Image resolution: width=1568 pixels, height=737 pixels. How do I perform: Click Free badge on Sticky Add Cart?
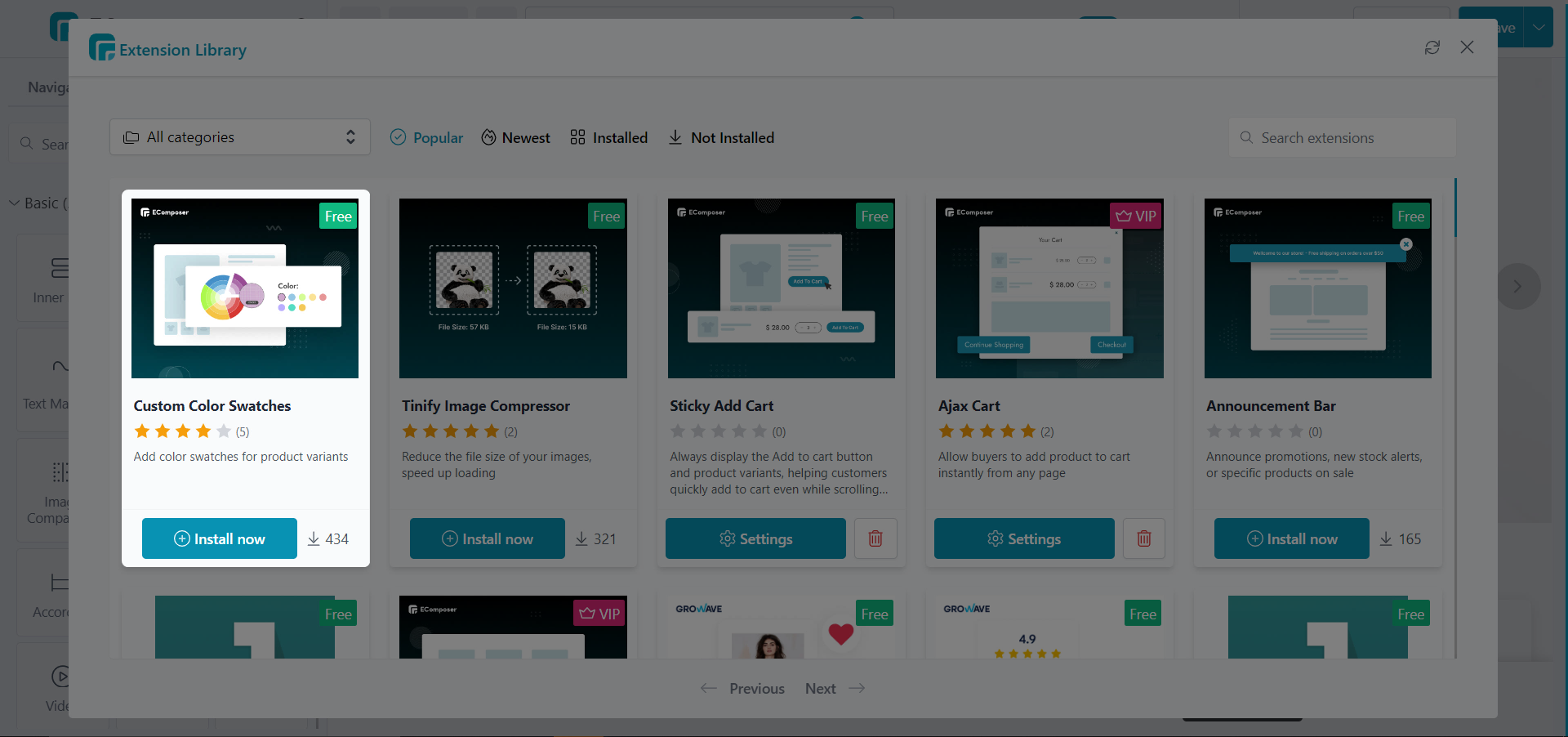(x=875, y=216)
